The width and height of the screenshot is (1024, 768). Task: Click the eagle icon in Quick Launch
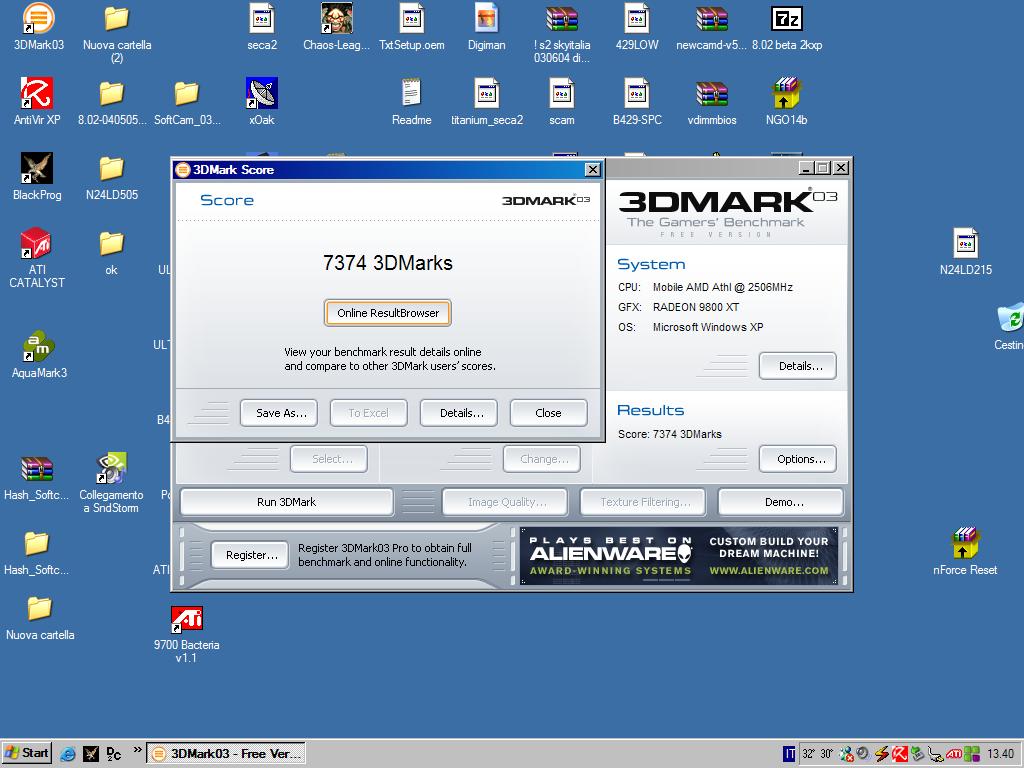tap(91, 754)
